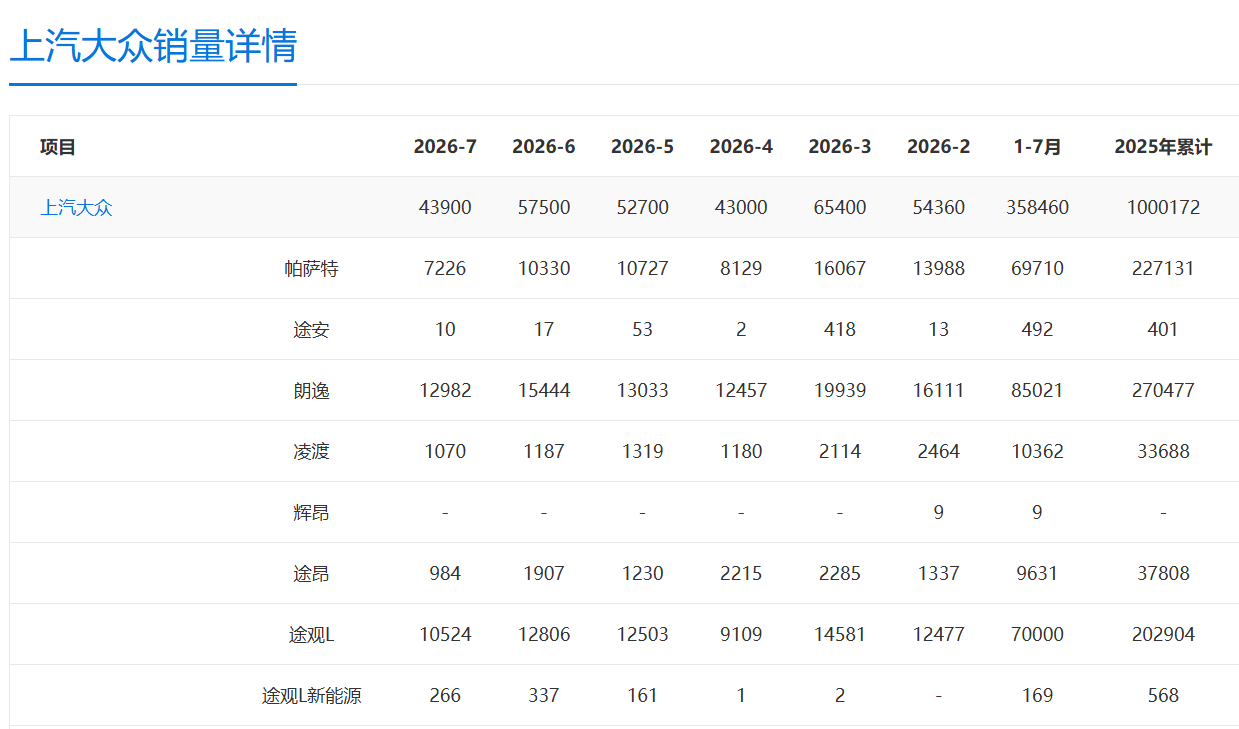Click 途观L新能源 value 337
The image size is (1239, 729).
(x=544, y=696)
